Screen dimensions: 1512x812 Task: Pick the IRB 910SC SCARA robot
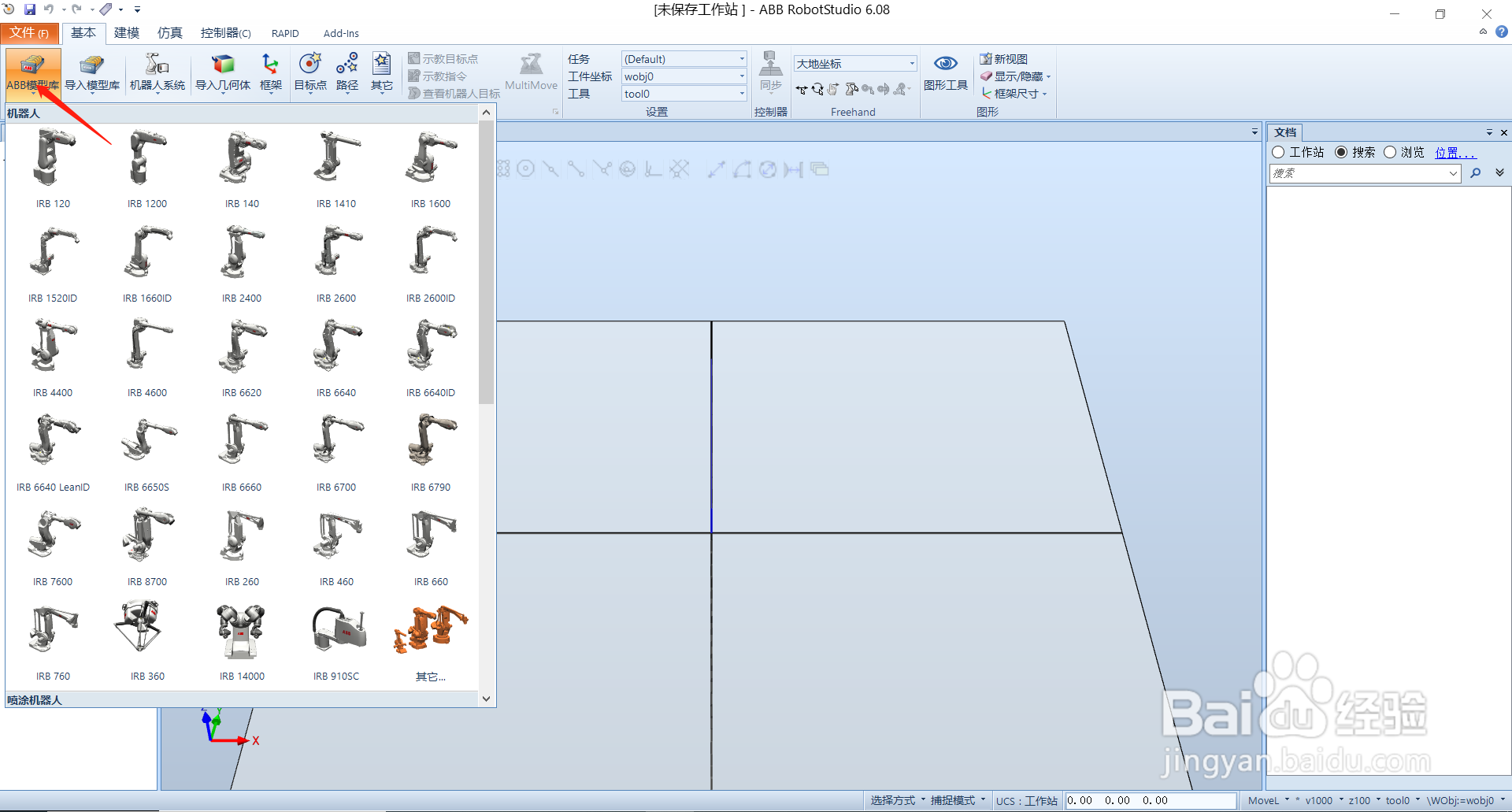[336, 642]
